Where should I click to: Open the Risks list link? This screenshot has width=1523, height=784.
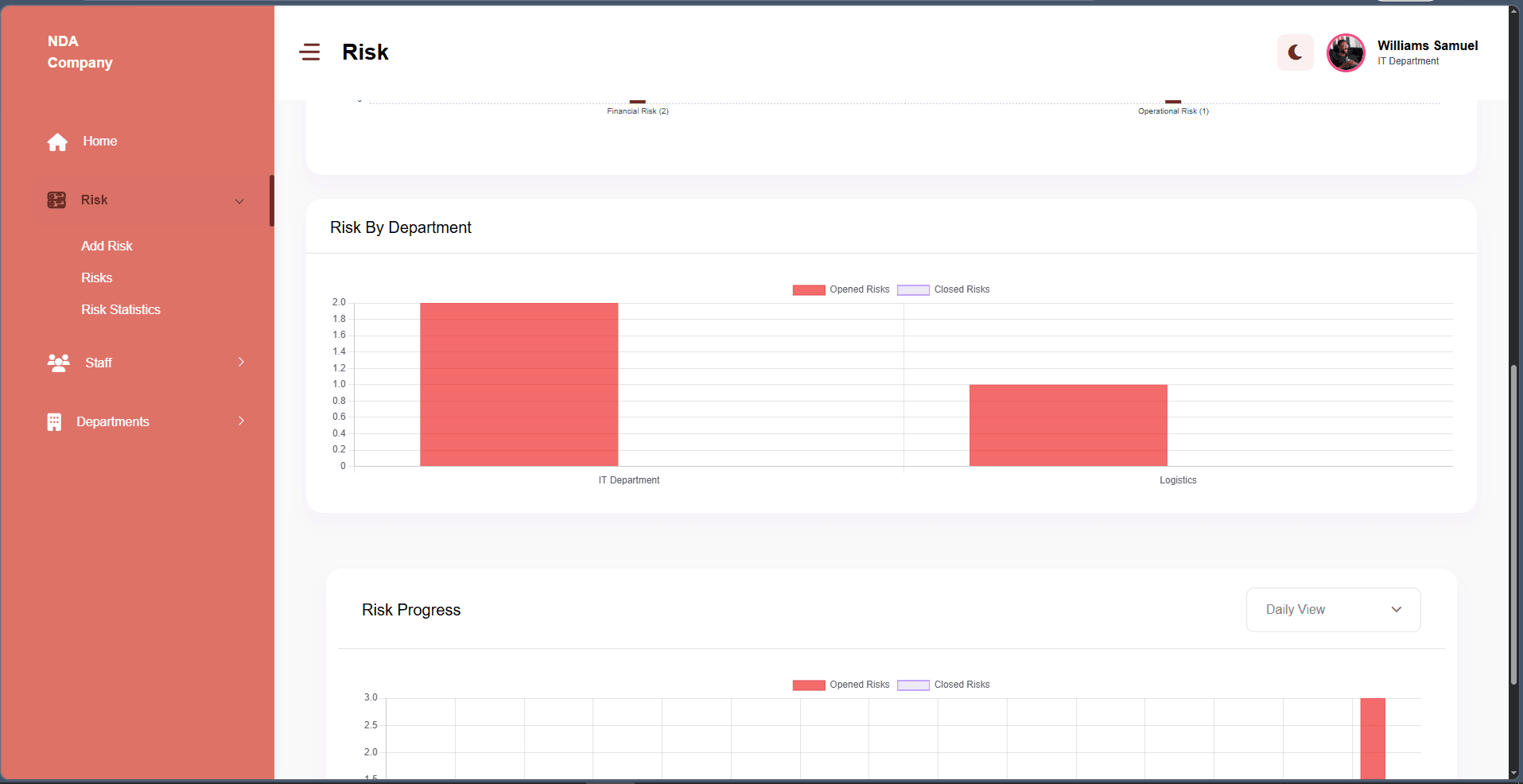click(96, 278)
